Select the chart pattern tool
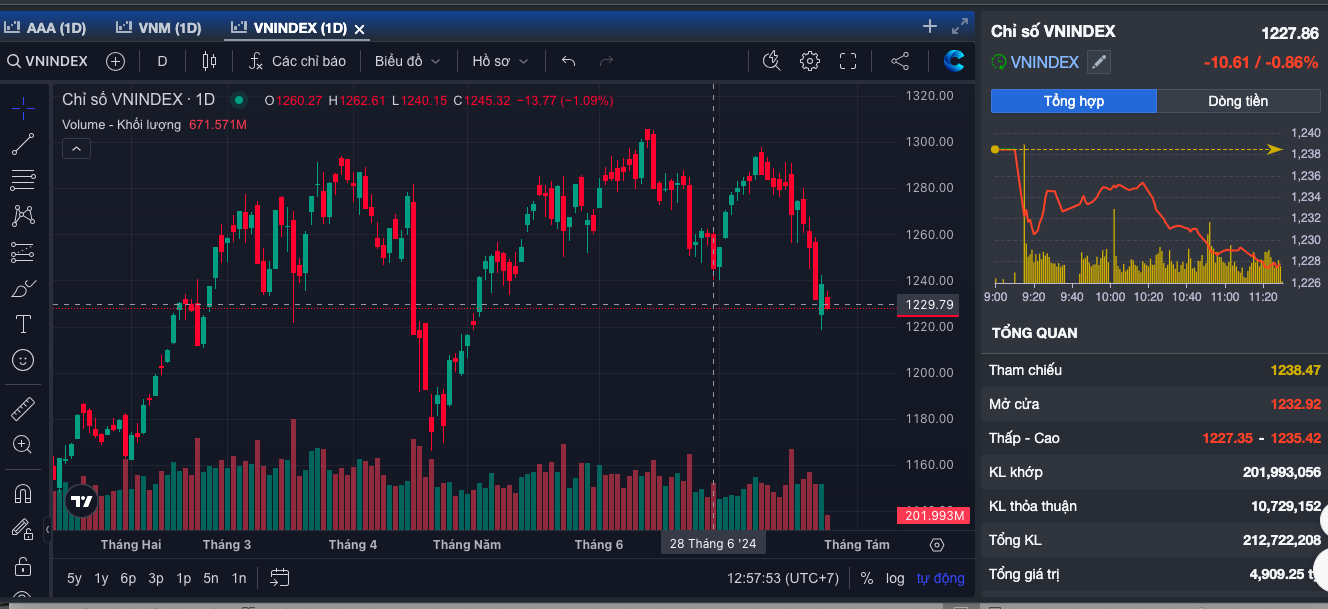The image size is (1328, 609). [x=22, y=215]
